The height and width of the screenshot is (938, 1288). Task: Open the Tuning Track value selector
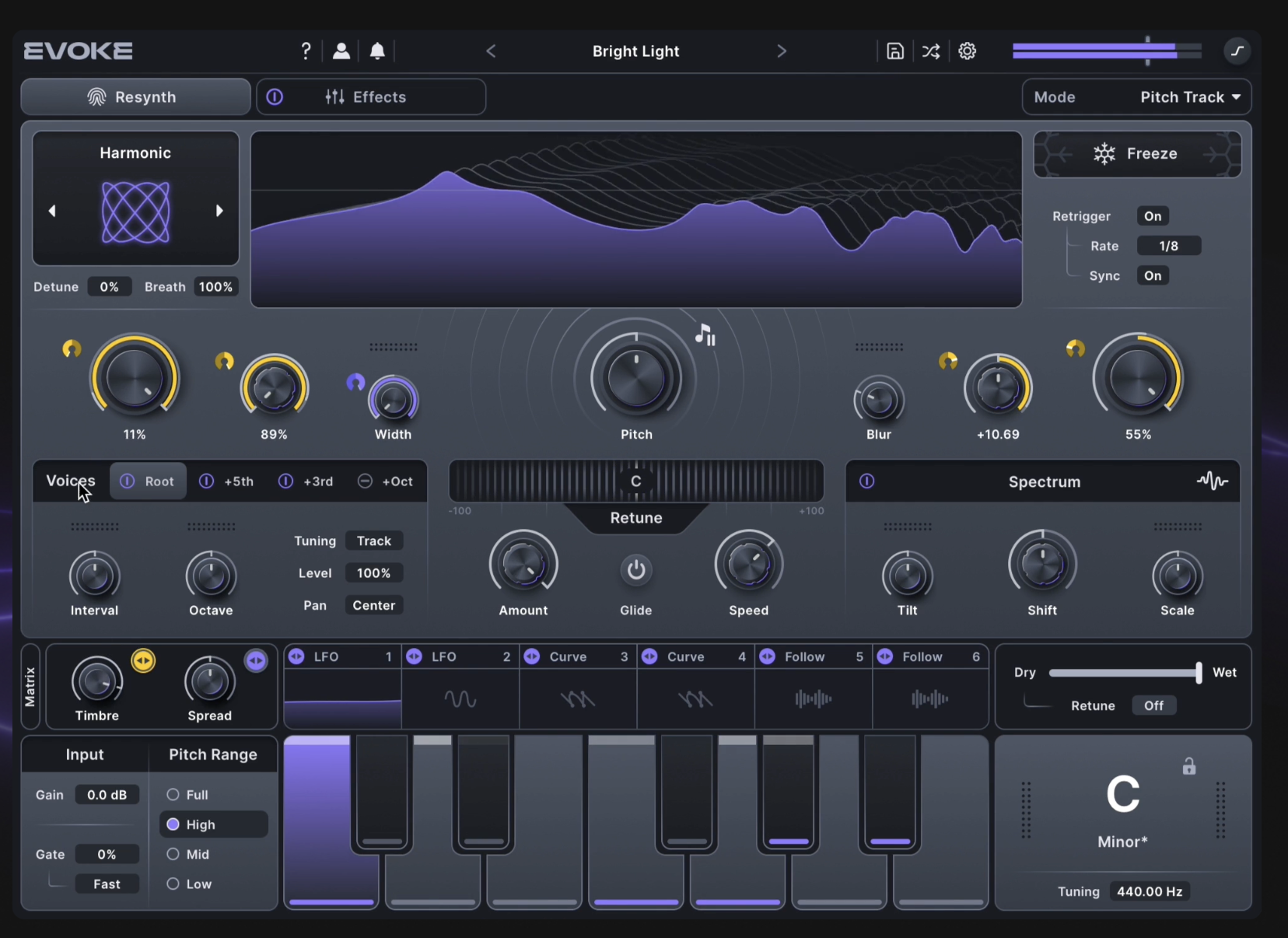(x=374, y=541)
